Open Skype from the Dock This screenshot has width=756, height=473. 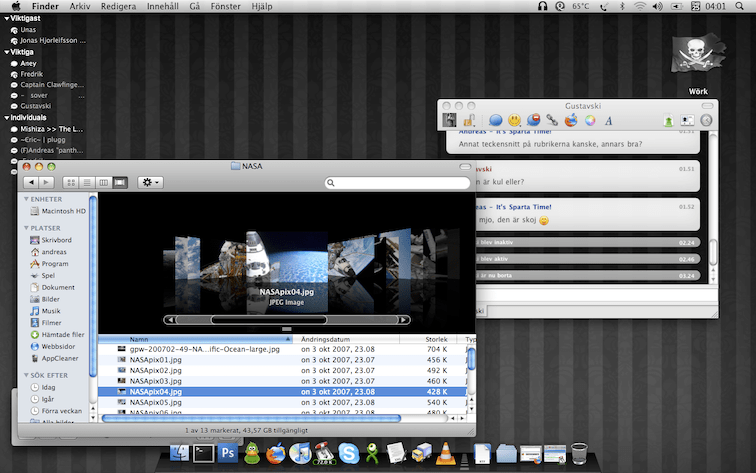(348, 453)
